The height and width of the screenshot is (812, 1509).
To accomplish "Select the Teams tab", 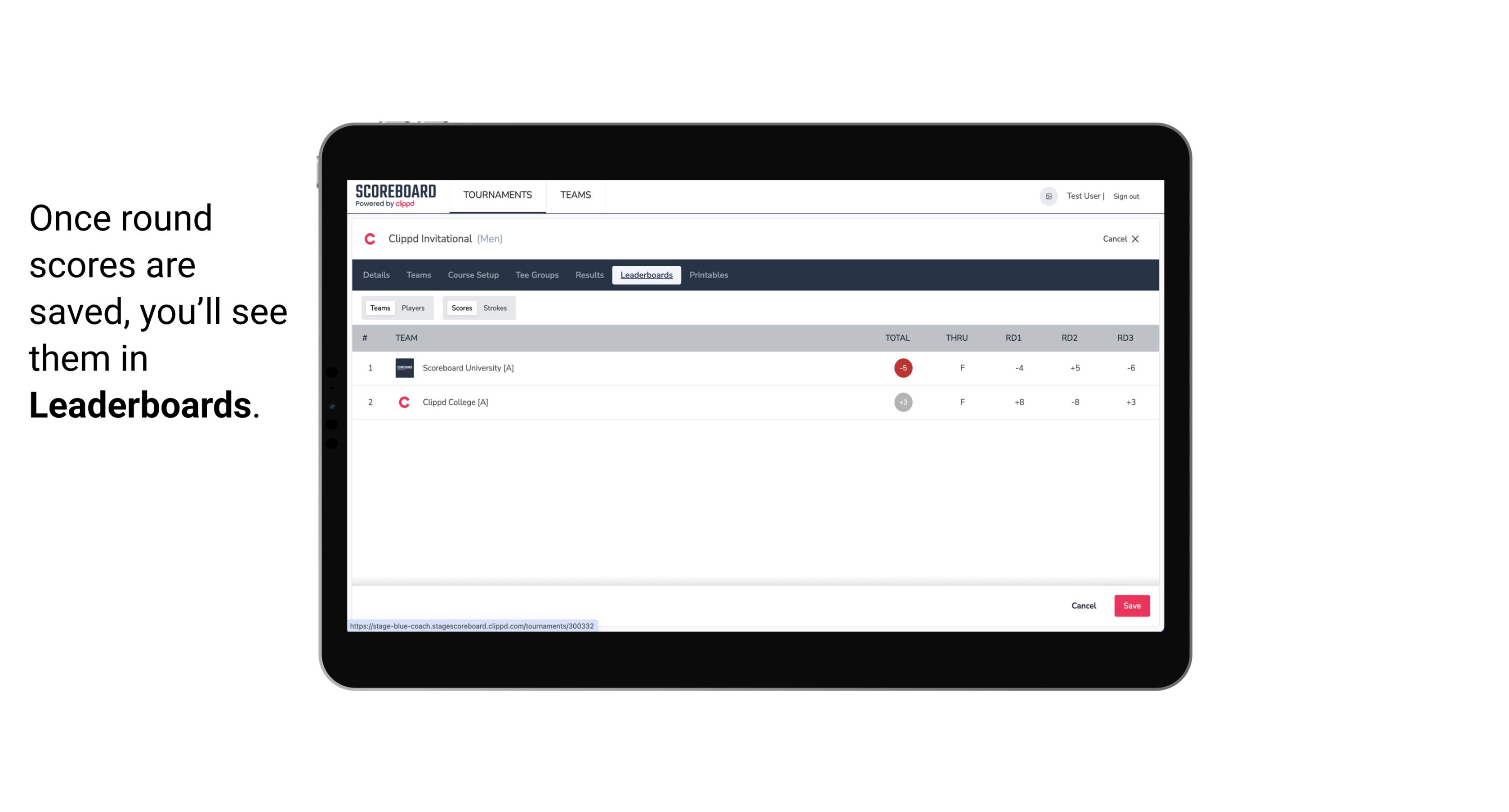I will [x=378, y=307].
